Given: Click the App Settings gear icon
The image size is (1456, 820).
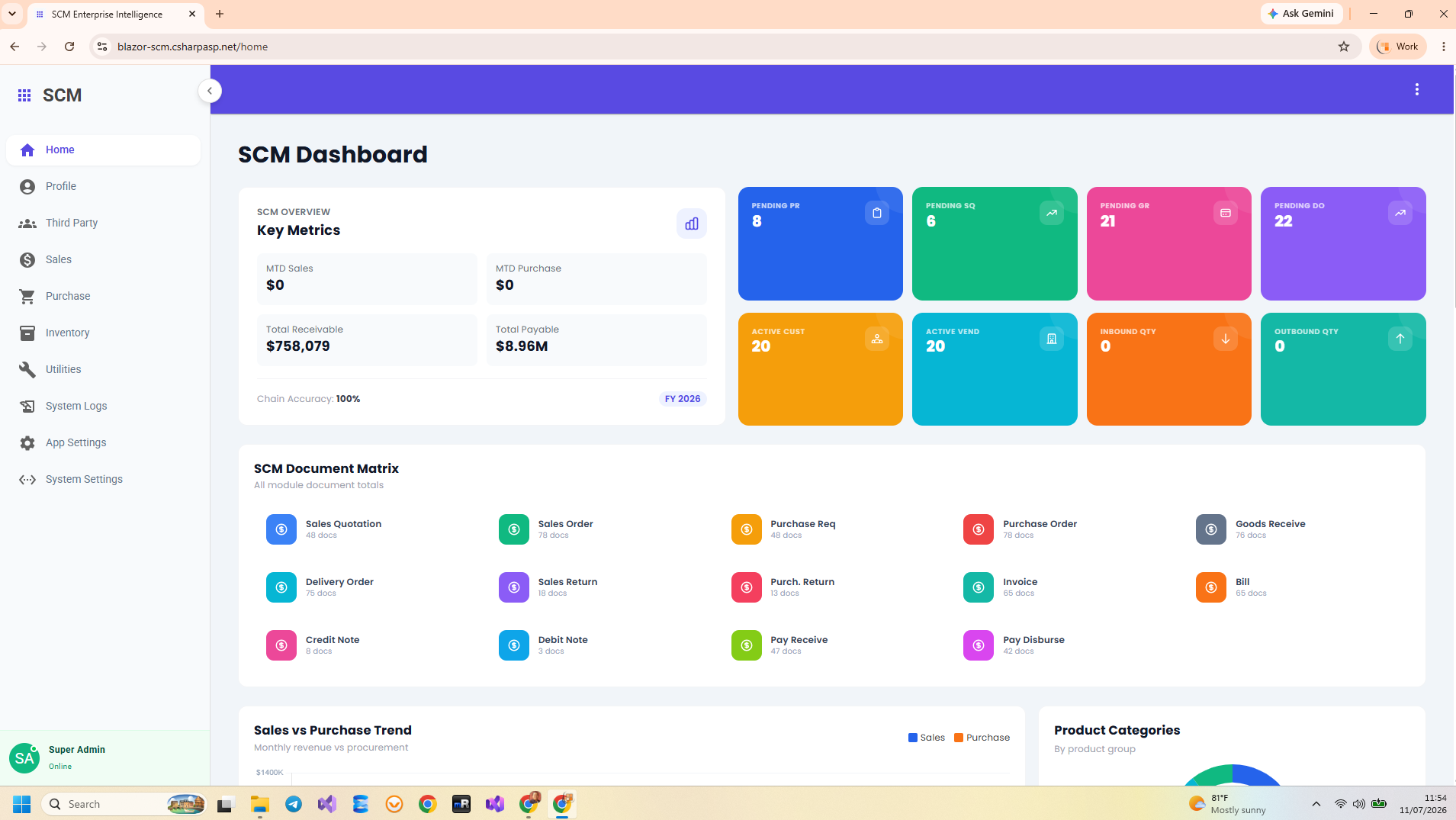Looking at the screenshot, I should click(27, 442).
